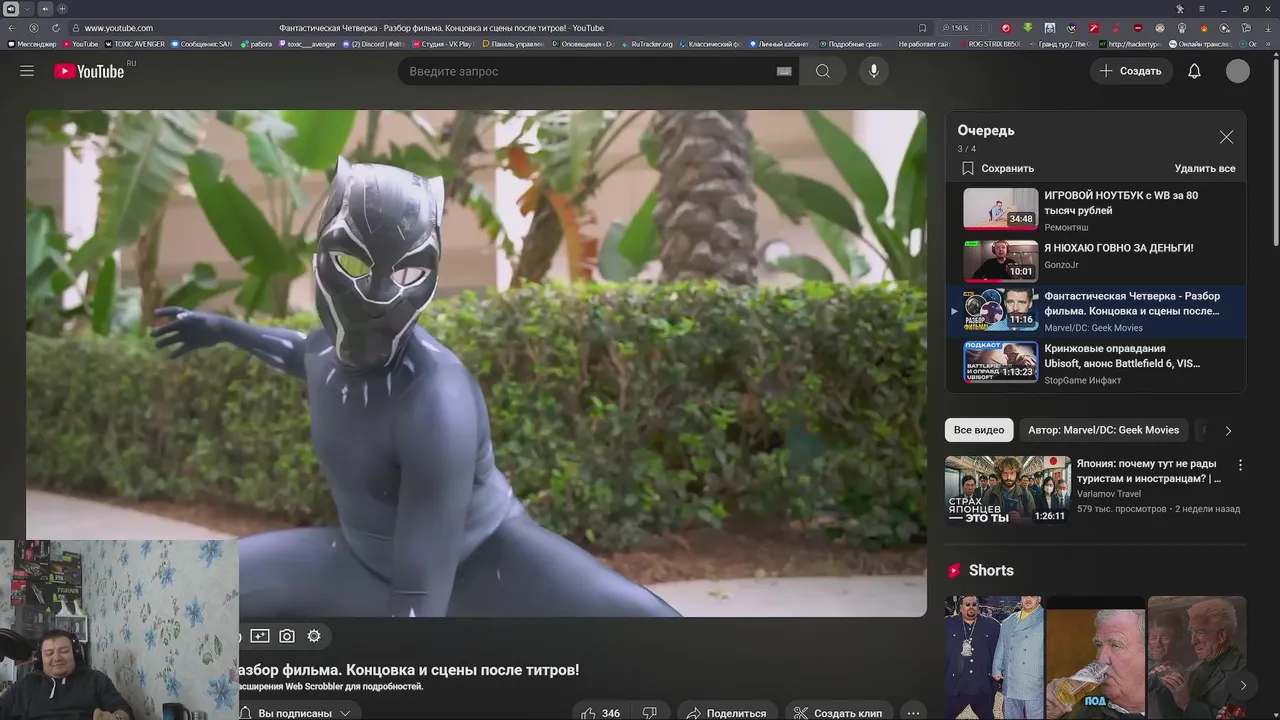Close the Очередь queue panel
Viewport: 1280px width, 720px height.
[1226, 137]
